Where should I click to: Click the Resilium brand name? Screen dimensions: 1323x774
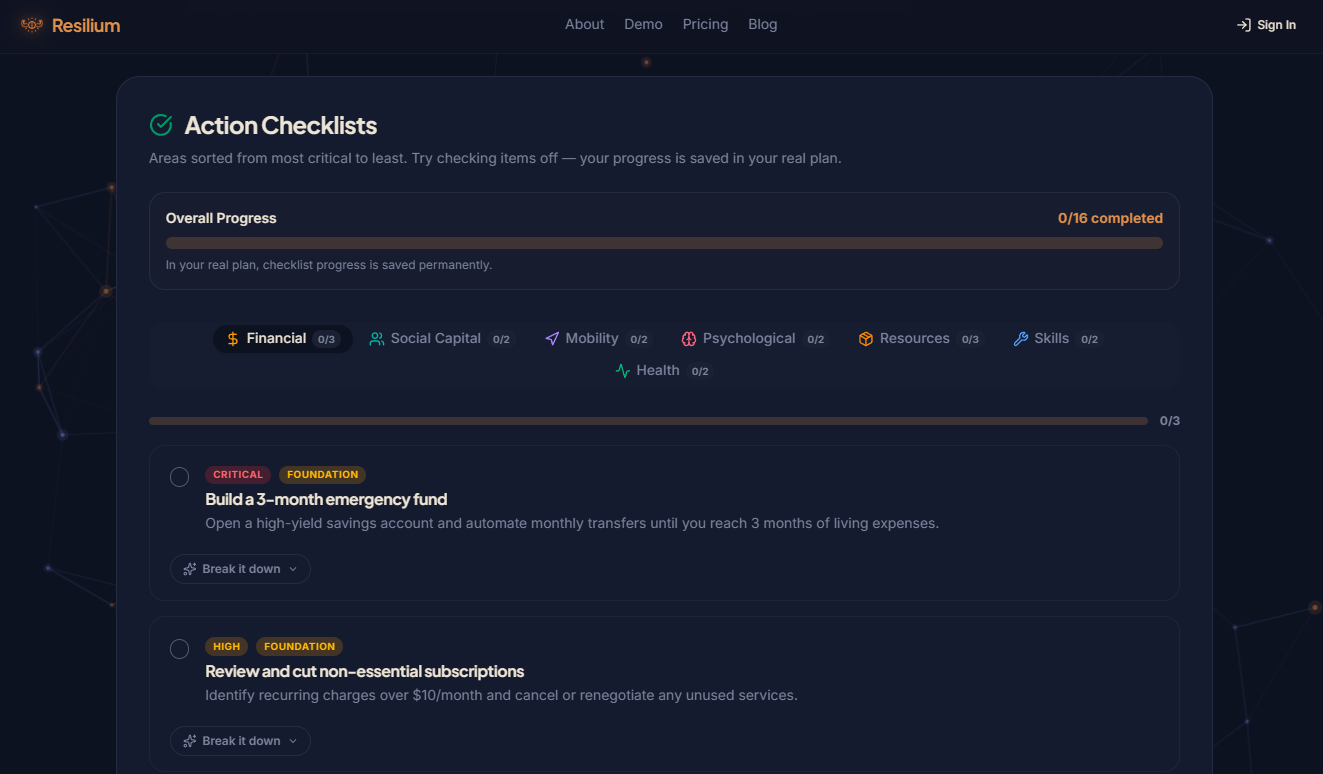(86, 25)
